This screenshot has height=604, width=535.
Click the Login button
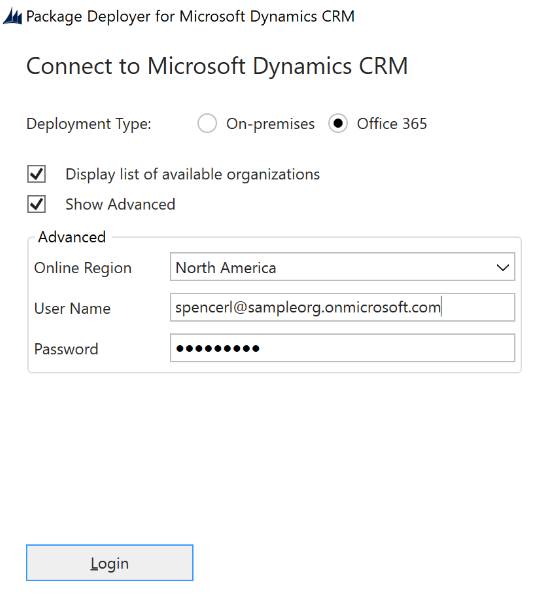coord(109,563)
